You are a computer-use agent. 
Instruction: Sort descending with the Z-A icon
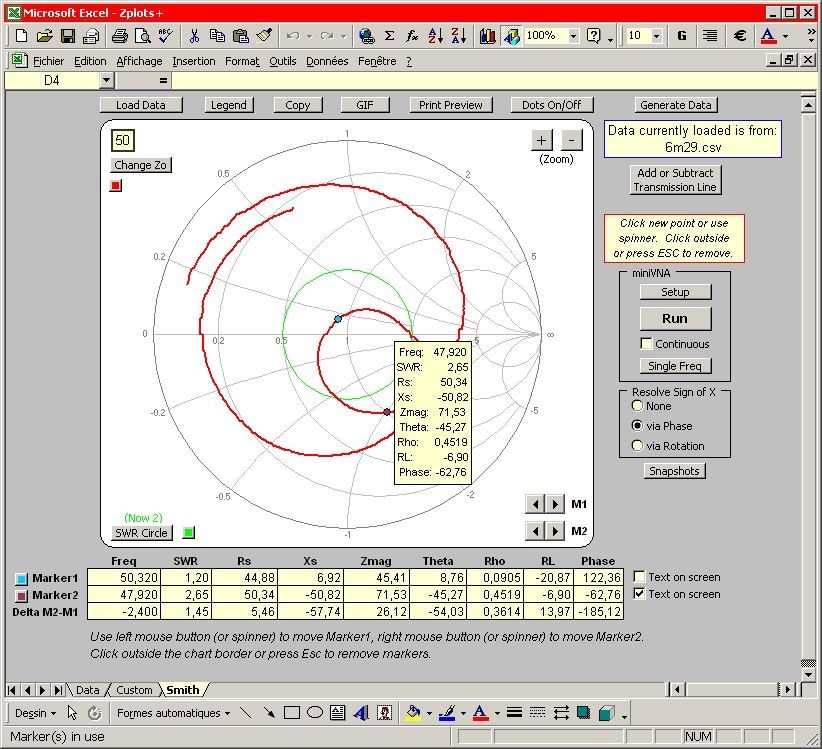tap(459, 36)
